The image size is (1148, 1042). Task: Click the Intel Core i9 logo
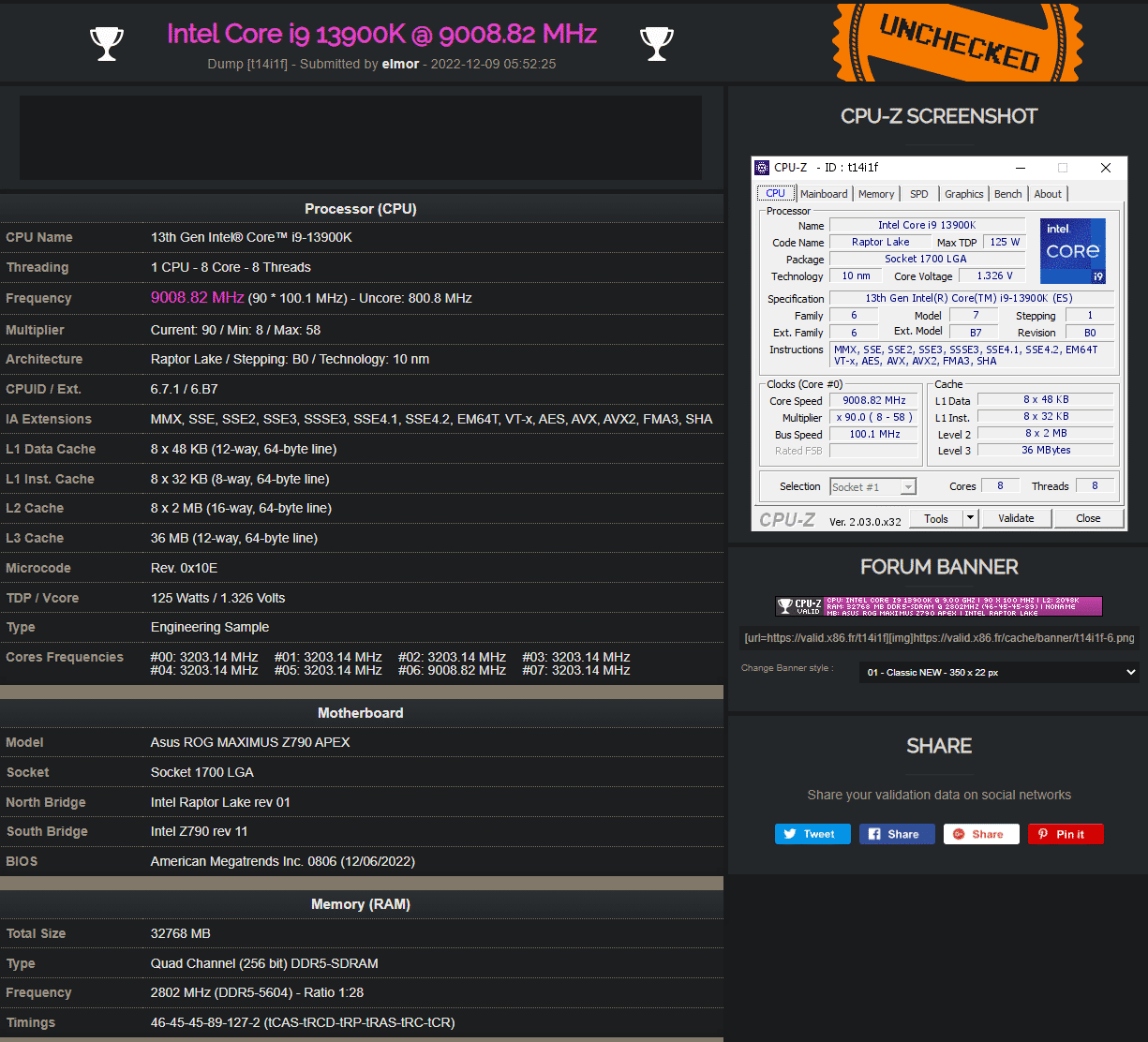tap(1073, 251)
